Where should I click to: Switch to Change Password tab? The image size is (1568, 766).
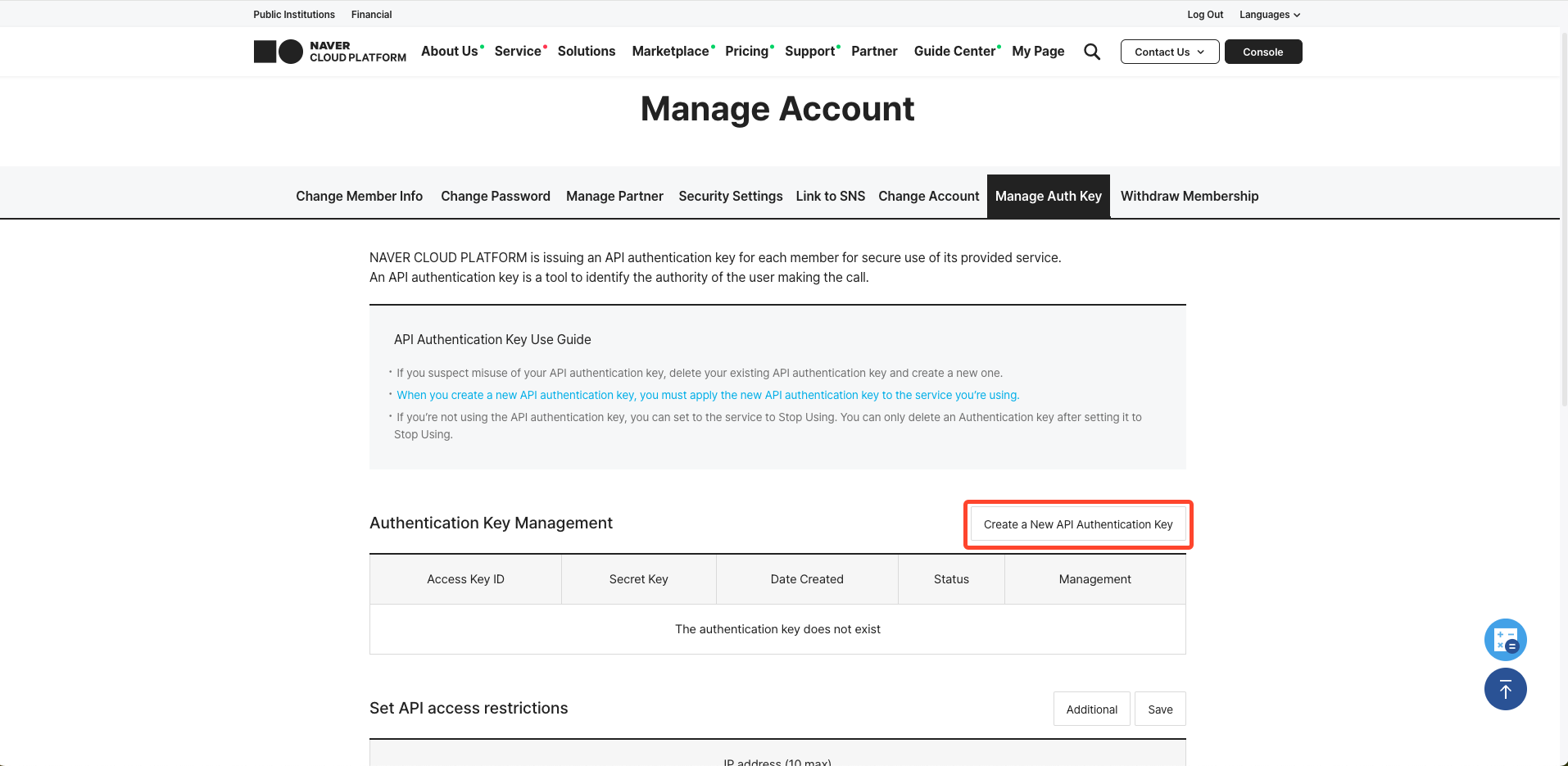pyautogui.click(x=496, y=196)
